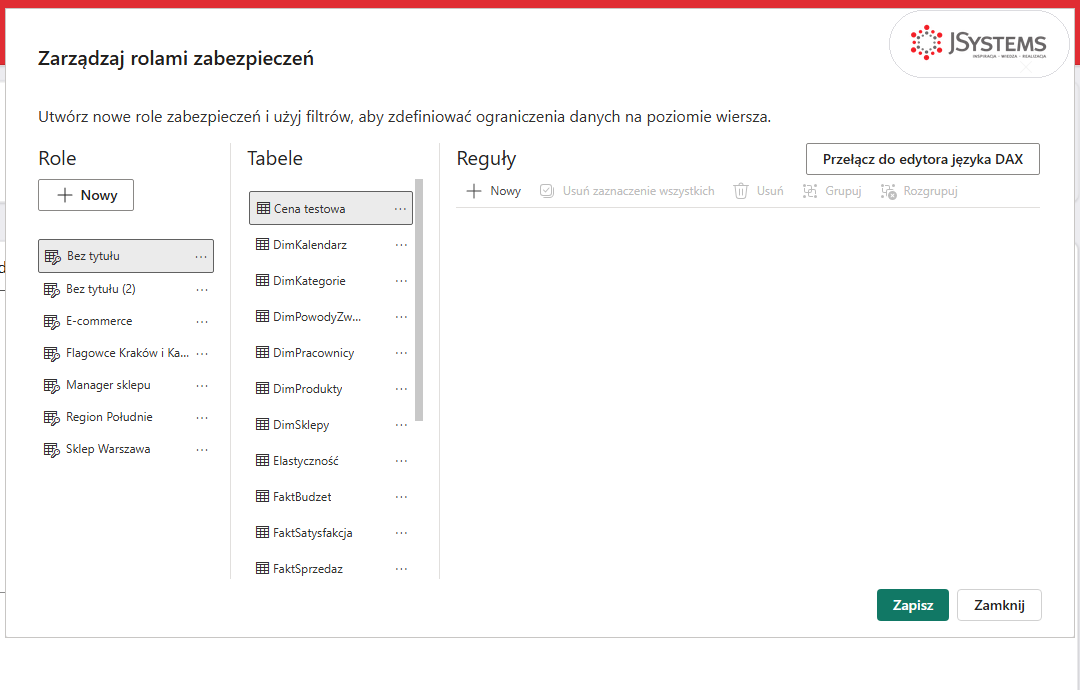The width and height of the screenshot is (1080, 690).
Task: Click the table icon beside DimKalendarz
Action: tap(262, 244)
